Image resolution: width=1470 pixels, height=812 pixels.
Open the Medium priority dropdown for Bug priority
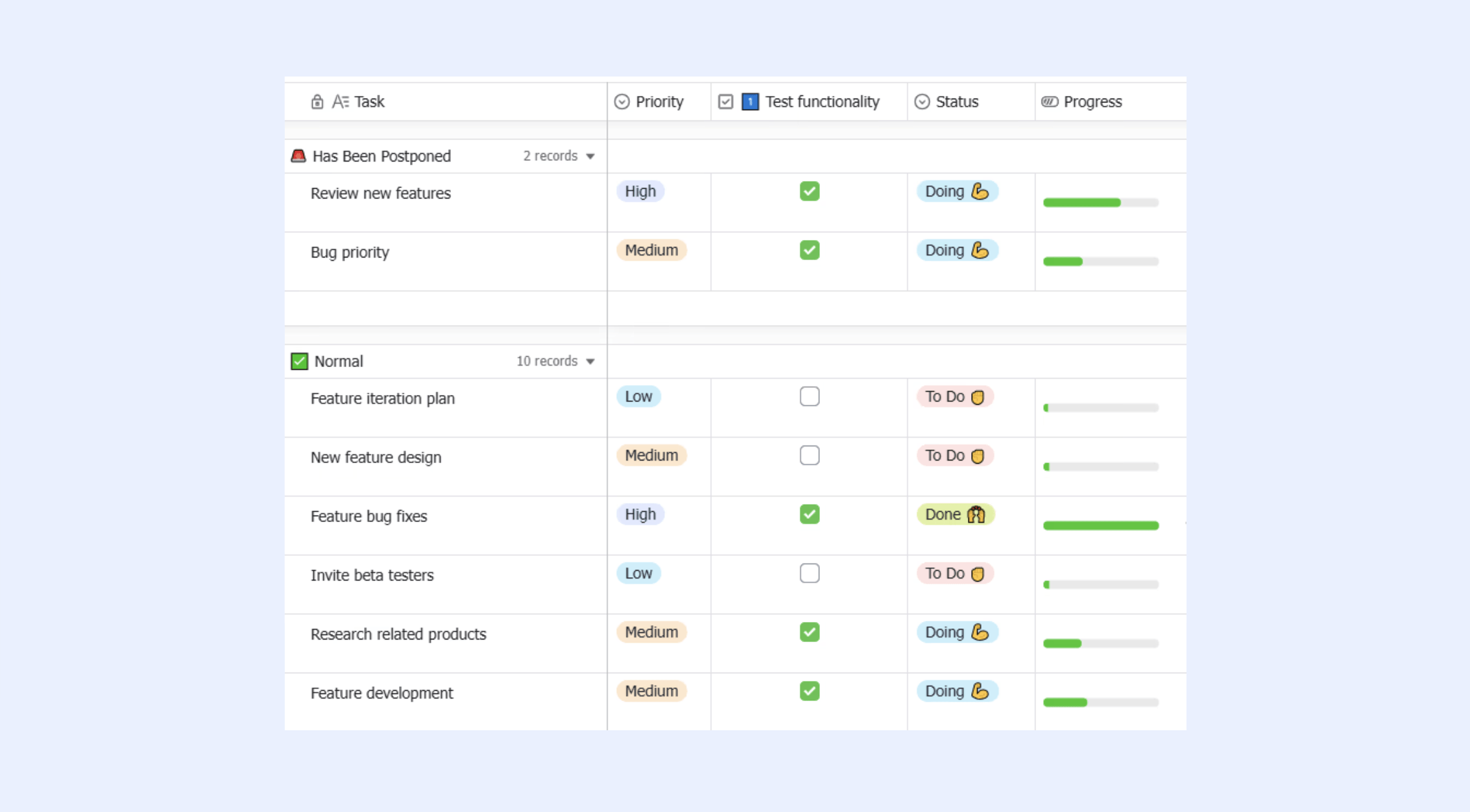tap(651, 250)
